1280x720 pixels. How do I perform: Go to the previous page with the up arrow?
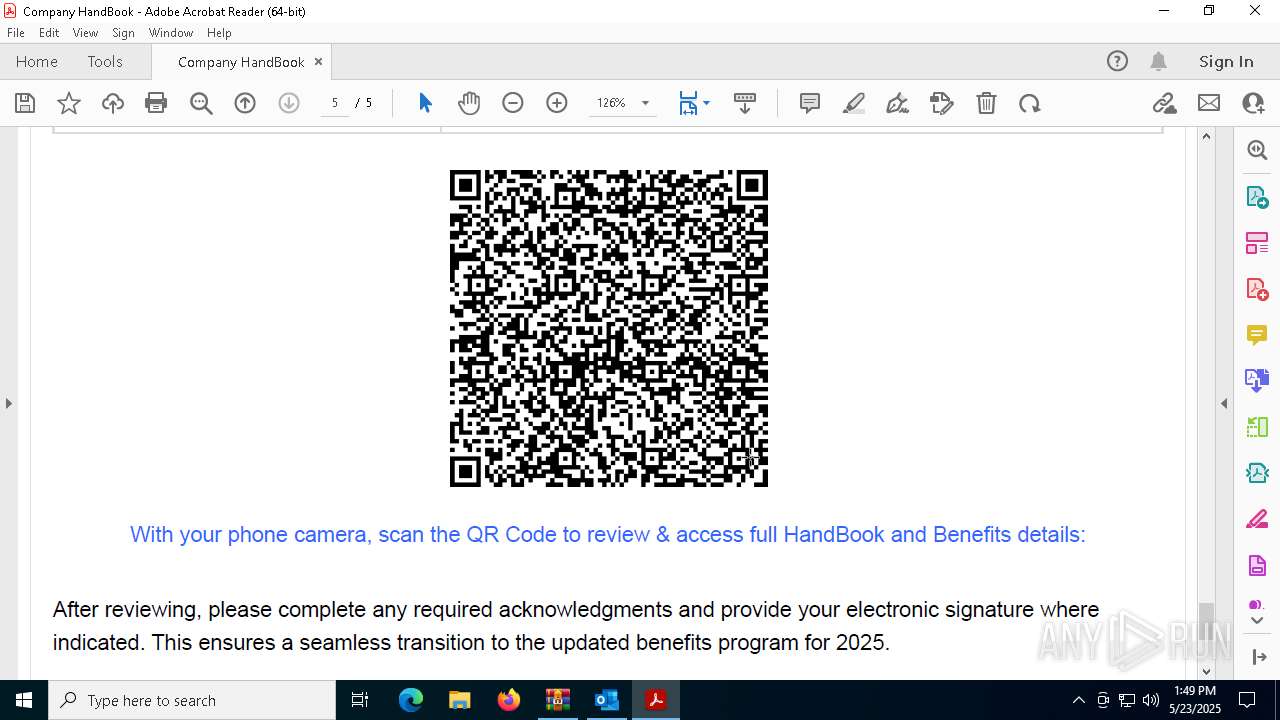pyautogui.click(x=245, y=103)
